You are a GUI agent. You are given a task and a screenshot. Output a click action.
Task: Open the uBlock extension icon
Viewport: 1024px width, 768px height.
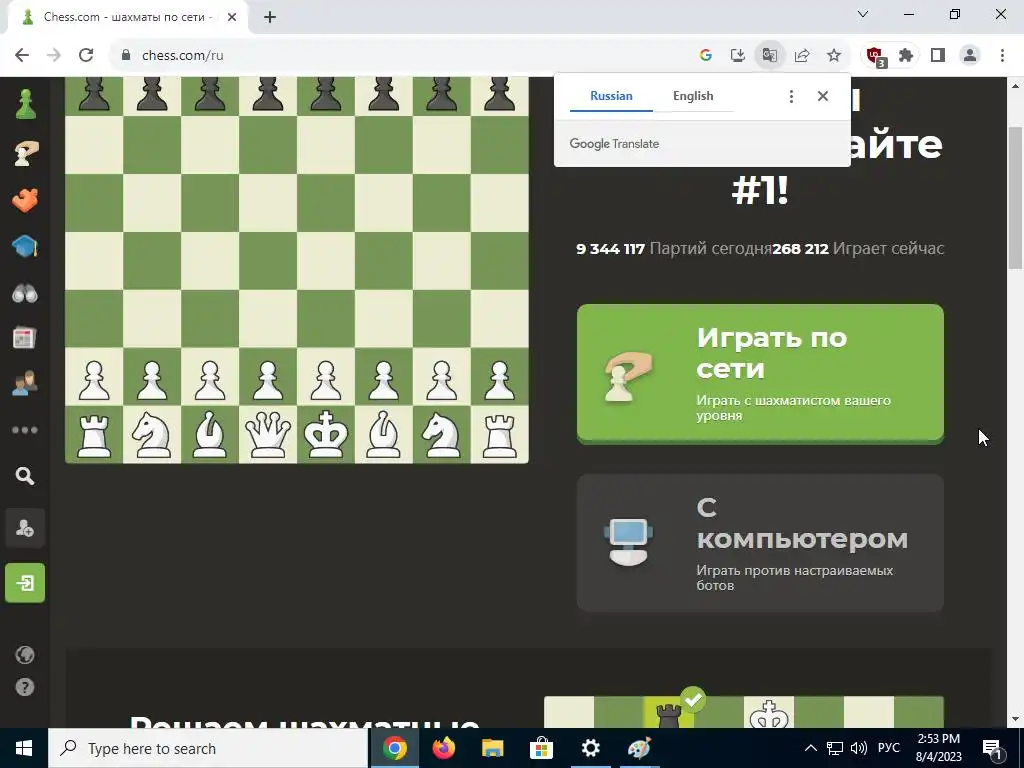875,56
